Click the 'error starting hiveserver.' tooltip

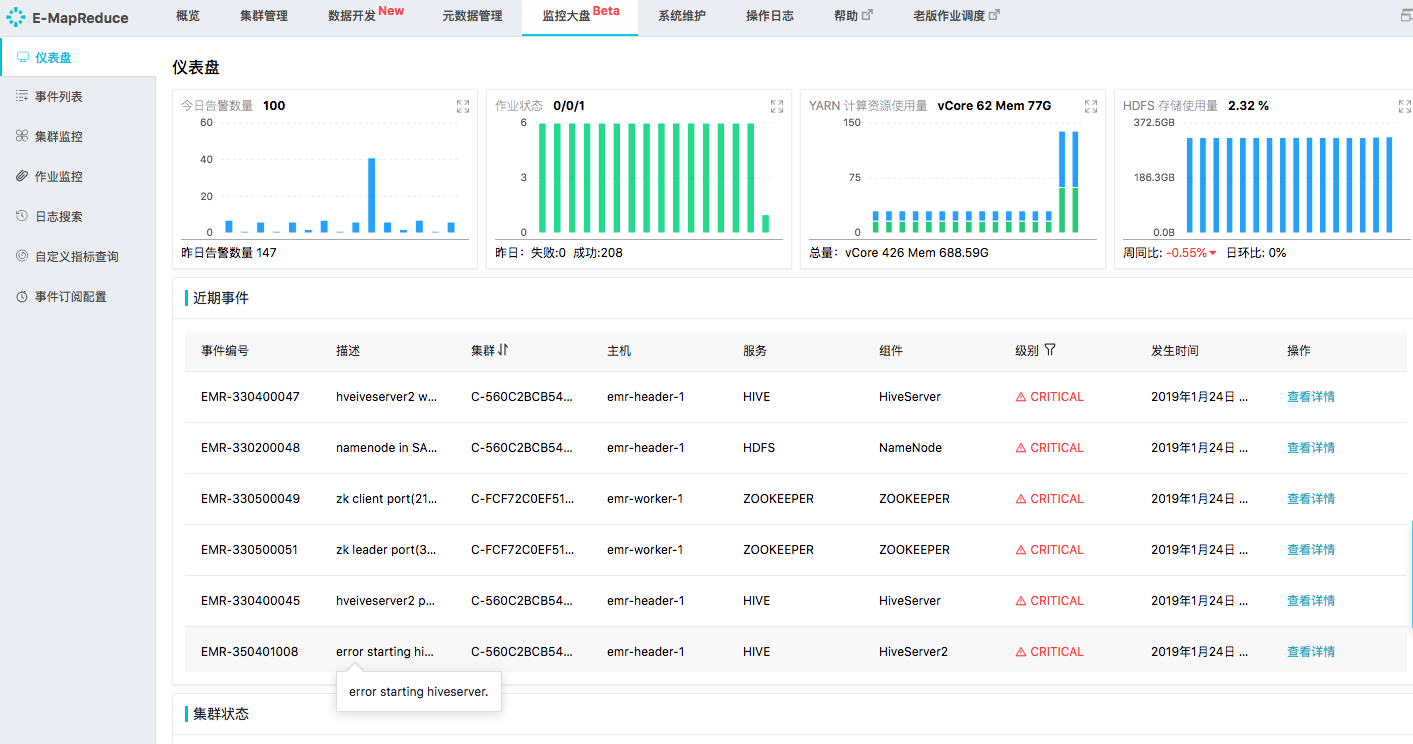pyautogui.click(x=418, y=692)
